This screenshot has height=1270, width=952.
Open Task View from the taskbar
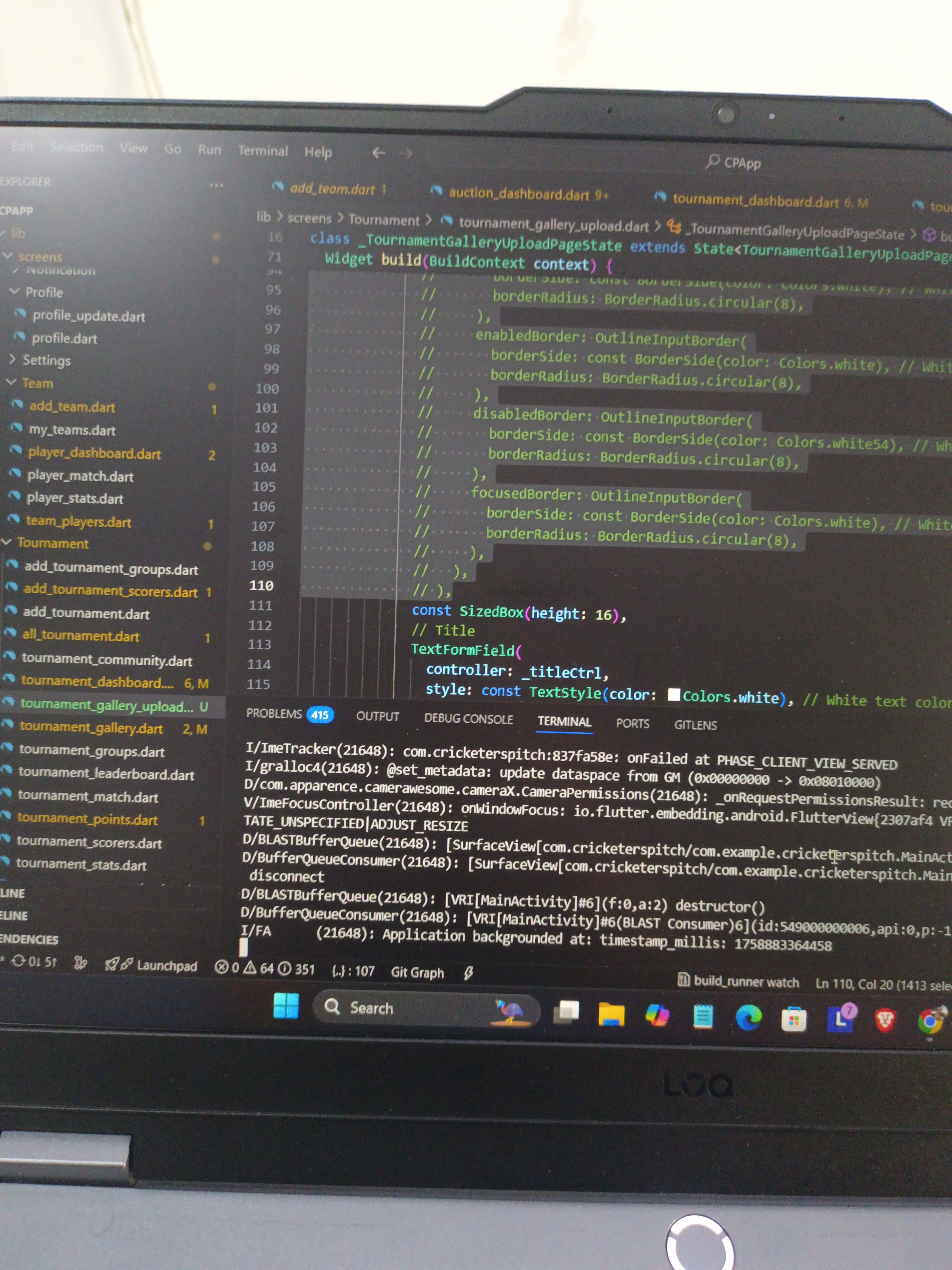point(566,1012)
